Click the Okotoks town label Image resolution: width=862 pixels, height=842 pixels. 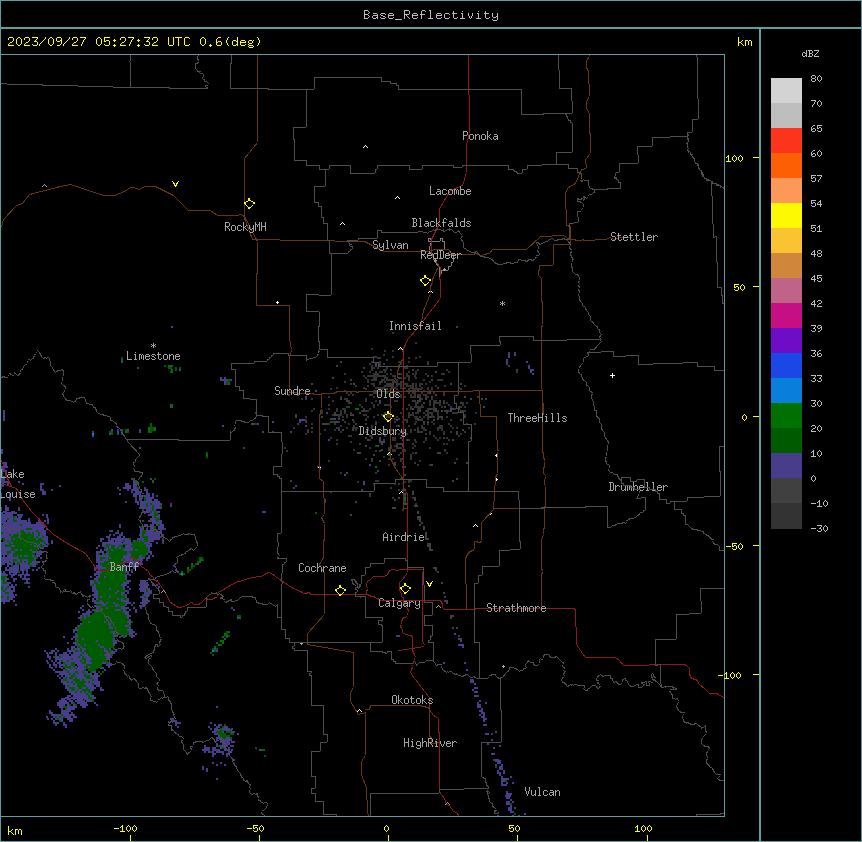[x=412, y=700]
